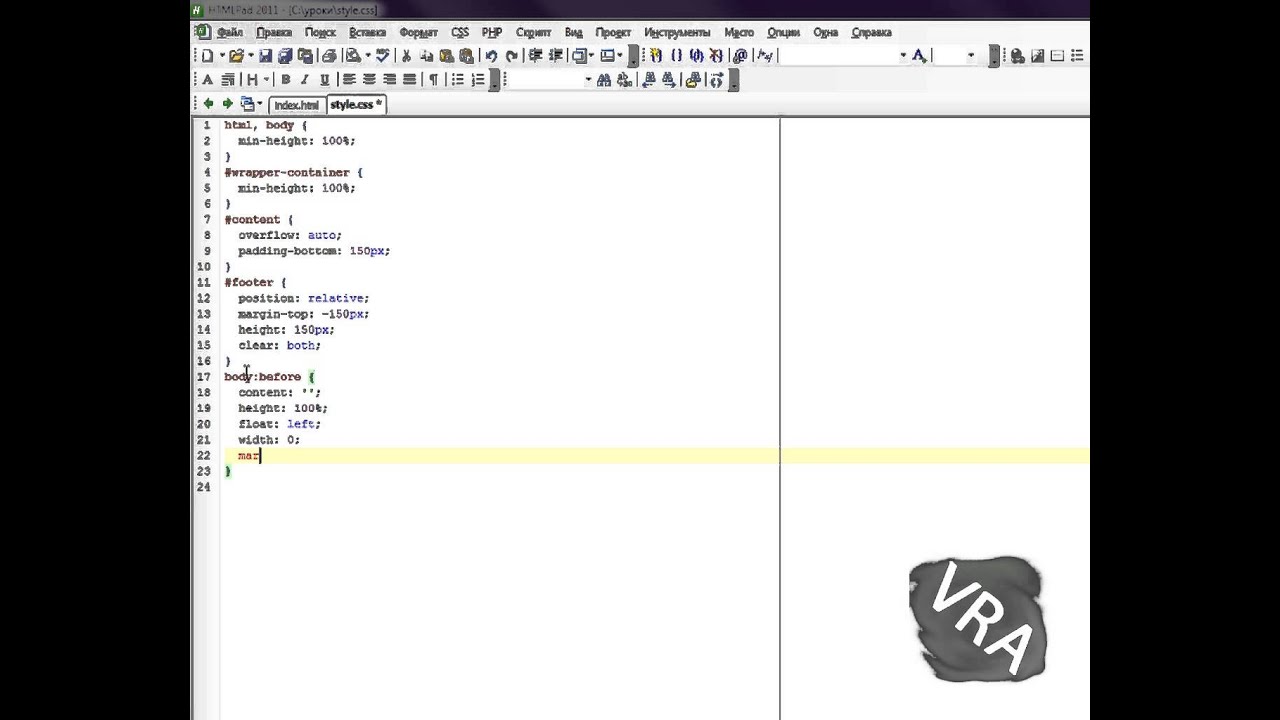Expand the Open file dropdown arrow
This screenshot has height=720, width=1280.
[250, 56]
